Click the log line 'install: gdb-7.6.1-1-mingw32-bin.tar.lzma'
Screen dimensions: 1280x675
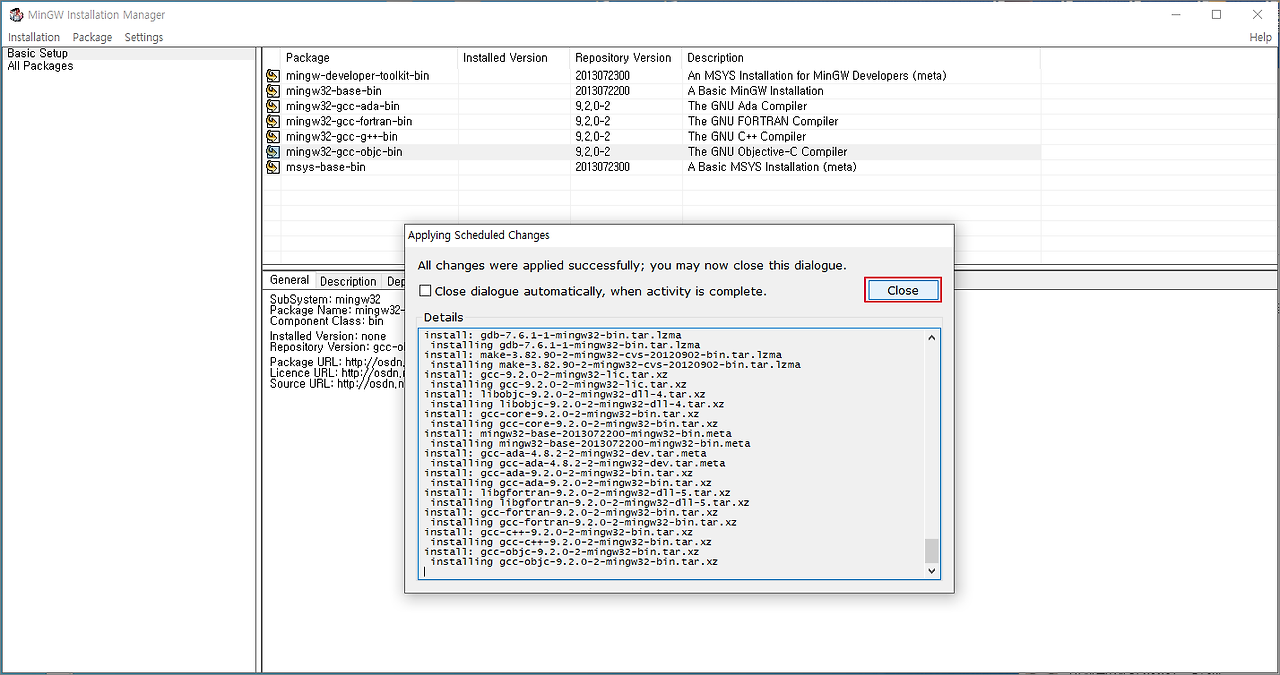(x=553, y=335)
